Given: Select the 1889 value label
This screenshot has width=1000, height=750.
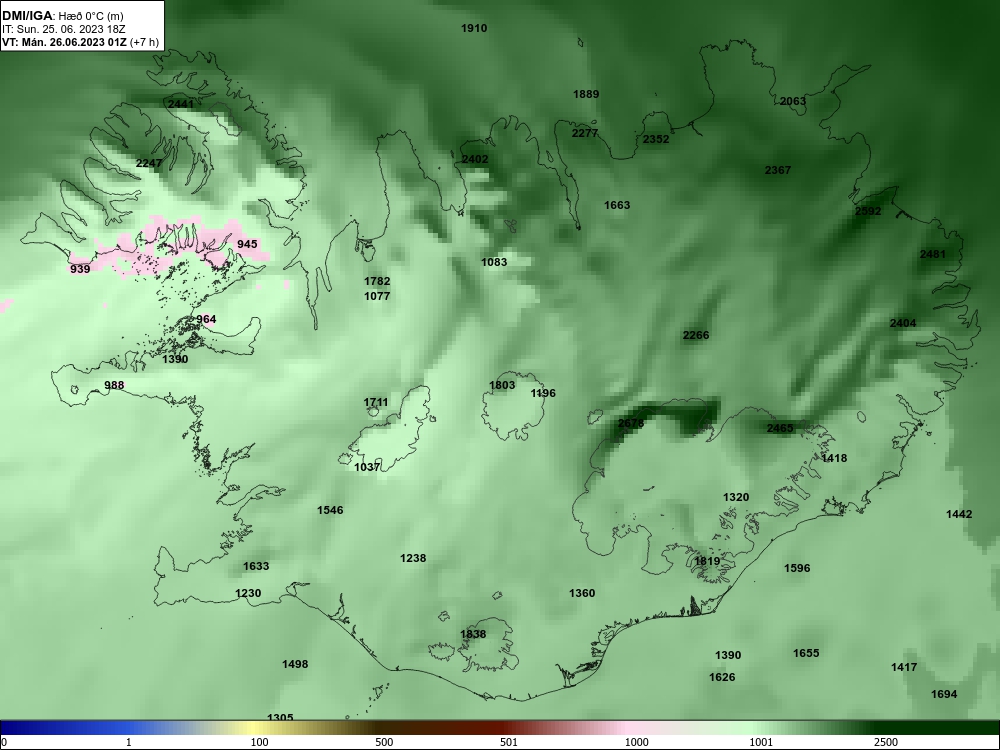Looking at the screenshot, I should [585, 94].
